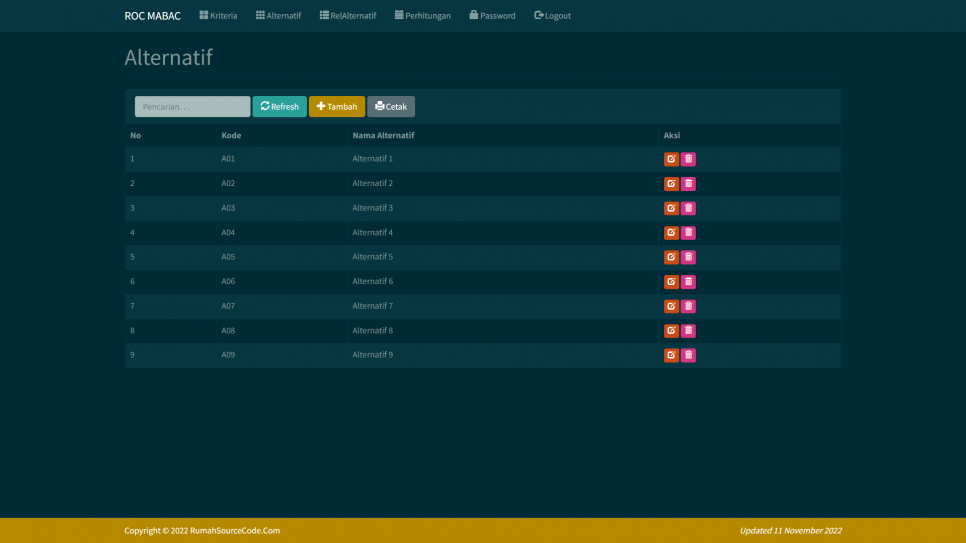Open the Password menu item

point(492,15)
